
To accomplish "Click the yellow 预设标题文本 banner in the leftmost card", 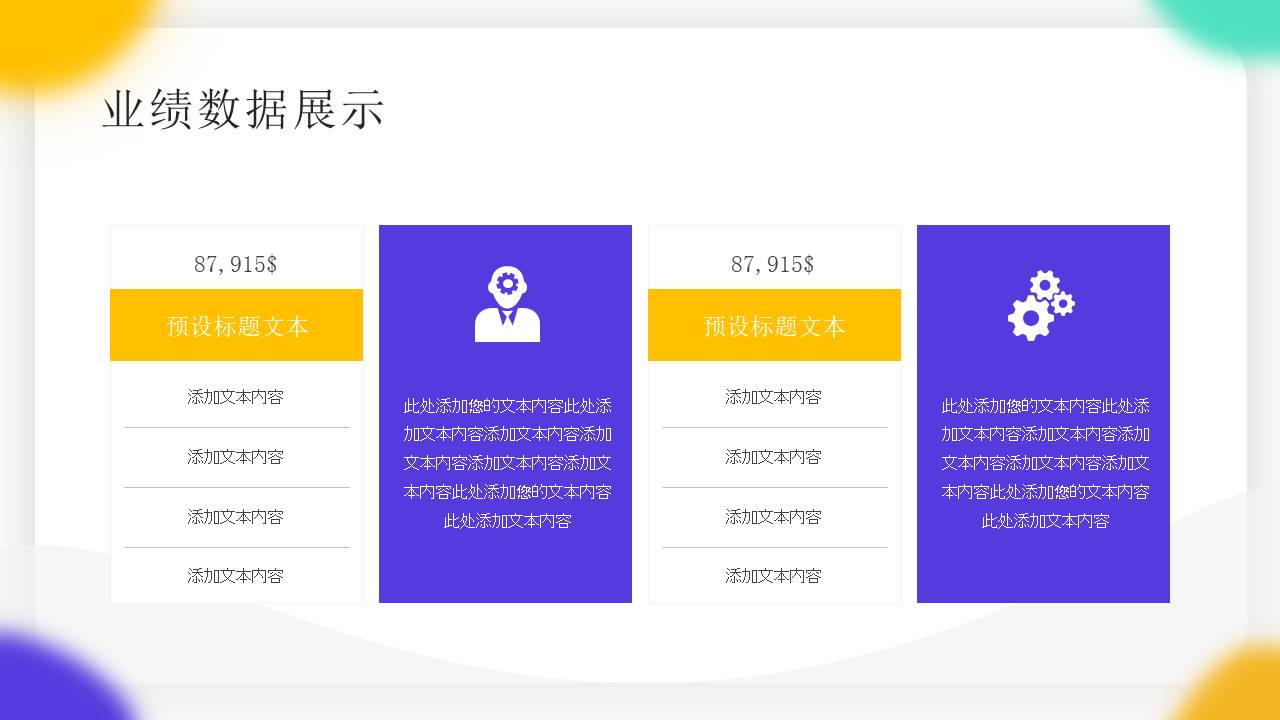I will pyautogui.click(x=237, y=326).
